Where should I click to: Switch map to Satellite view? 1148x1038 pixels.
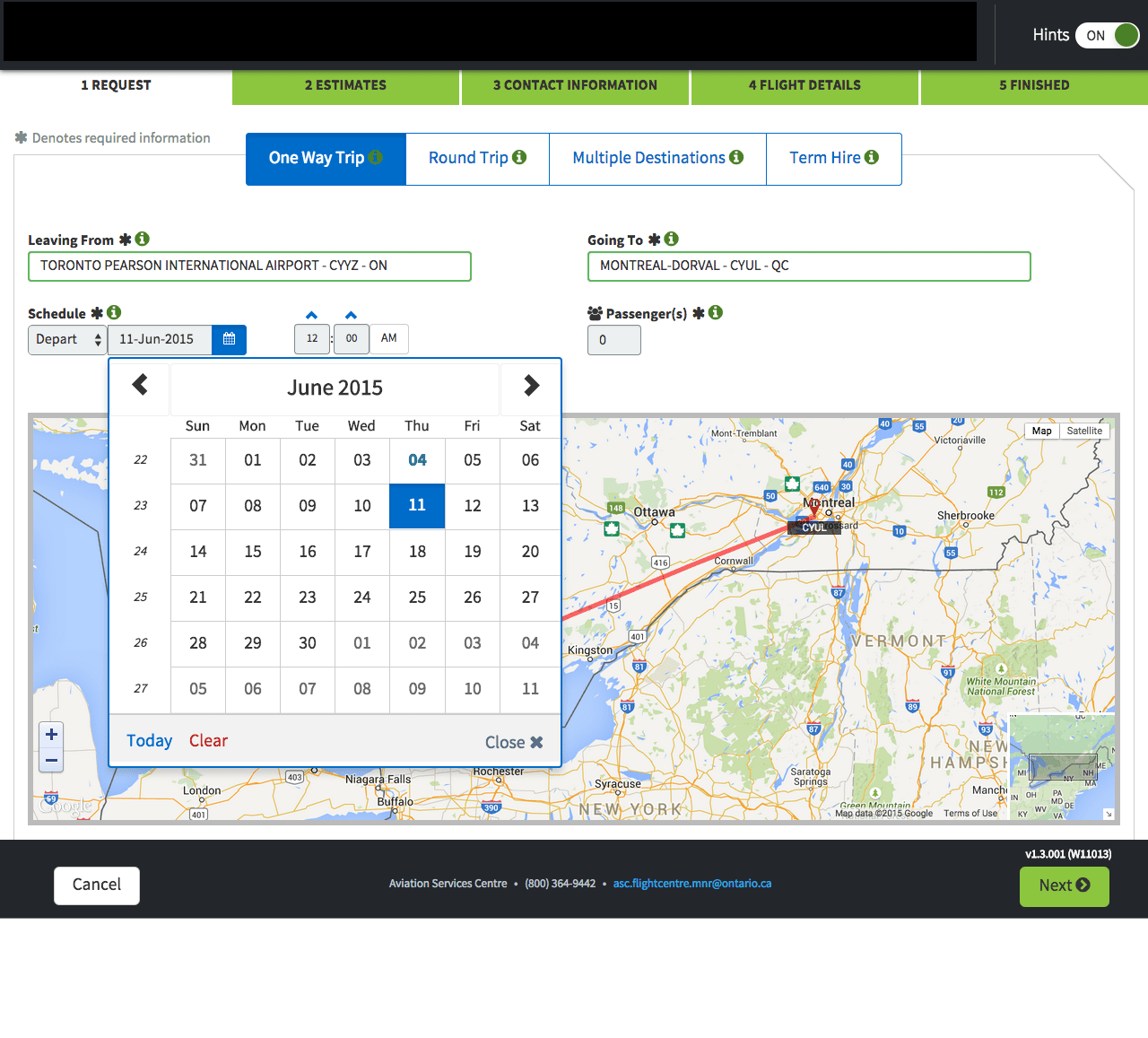(x=1084, y=432)
